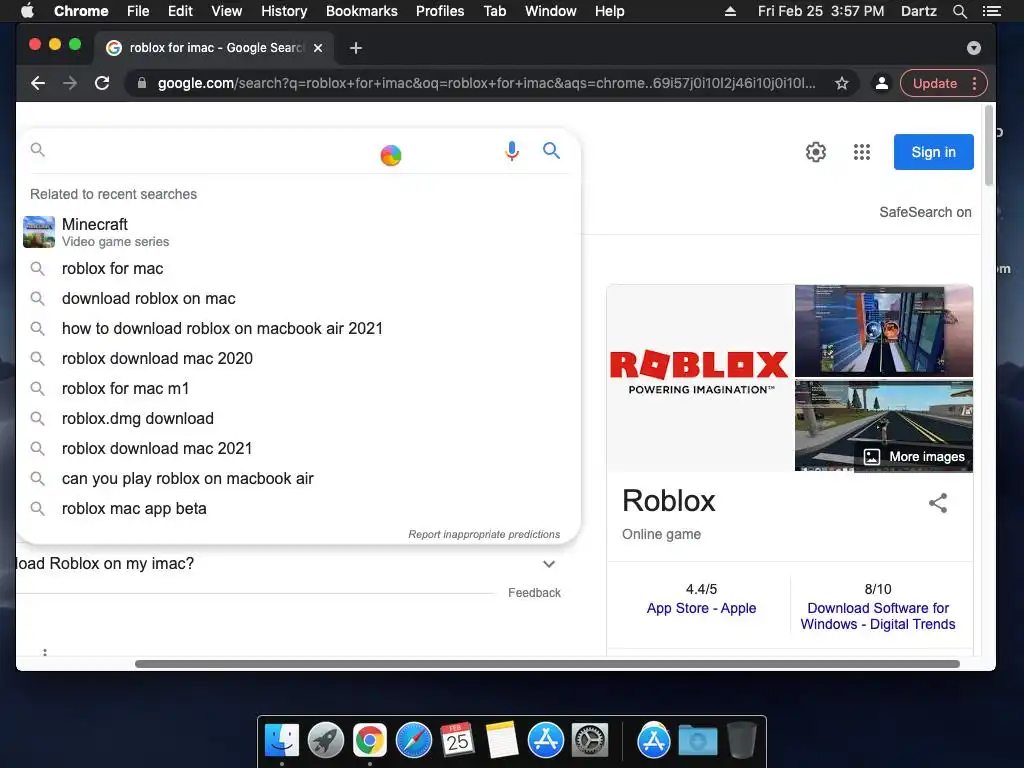Click the Spotlight search icon in menu bar
Image resolution: width=1024 pixels, height=768 pixels.
959,11
